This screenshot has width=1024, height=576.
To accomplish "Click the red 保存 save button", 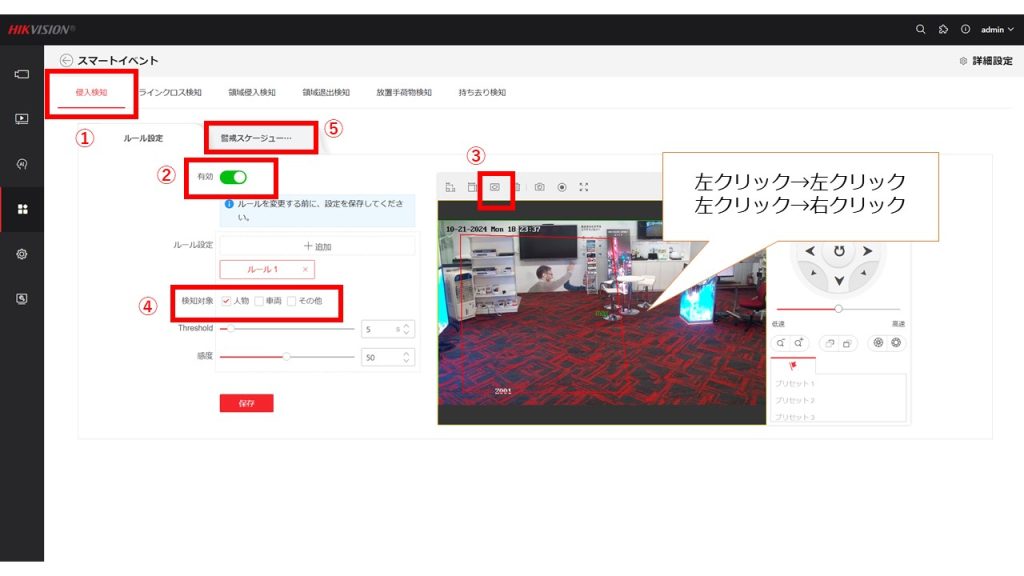I will (x=246, y=403).
